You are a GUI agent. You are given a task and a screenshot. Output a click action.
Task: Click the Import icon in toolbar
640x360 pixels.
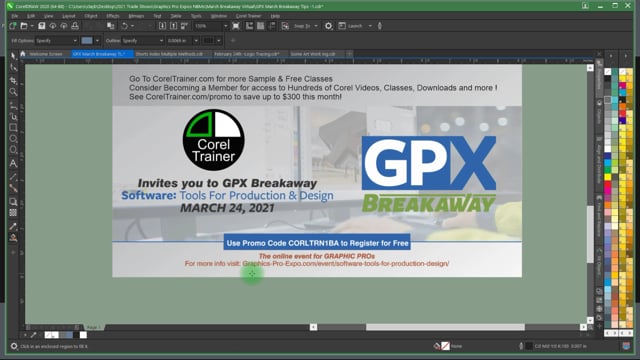(162, 26)
